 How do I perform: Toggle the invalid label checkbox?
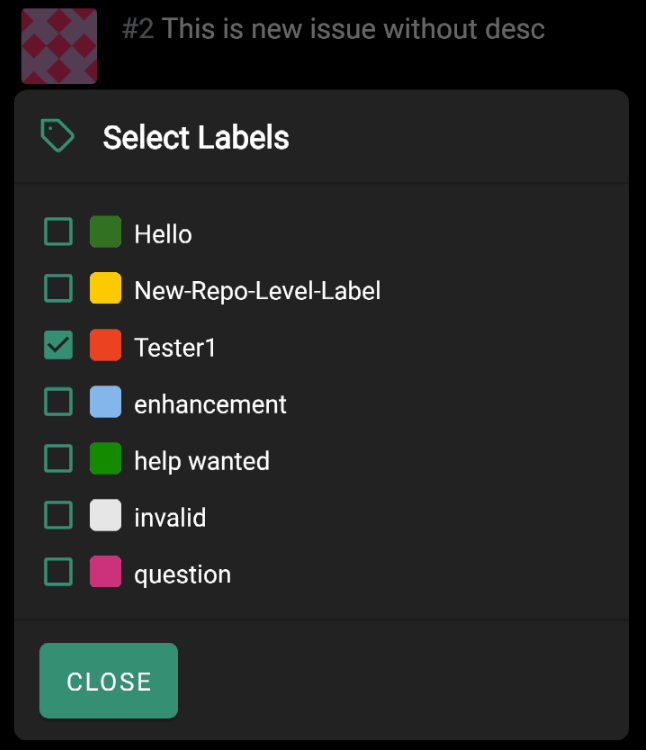(x=58, y=515)
